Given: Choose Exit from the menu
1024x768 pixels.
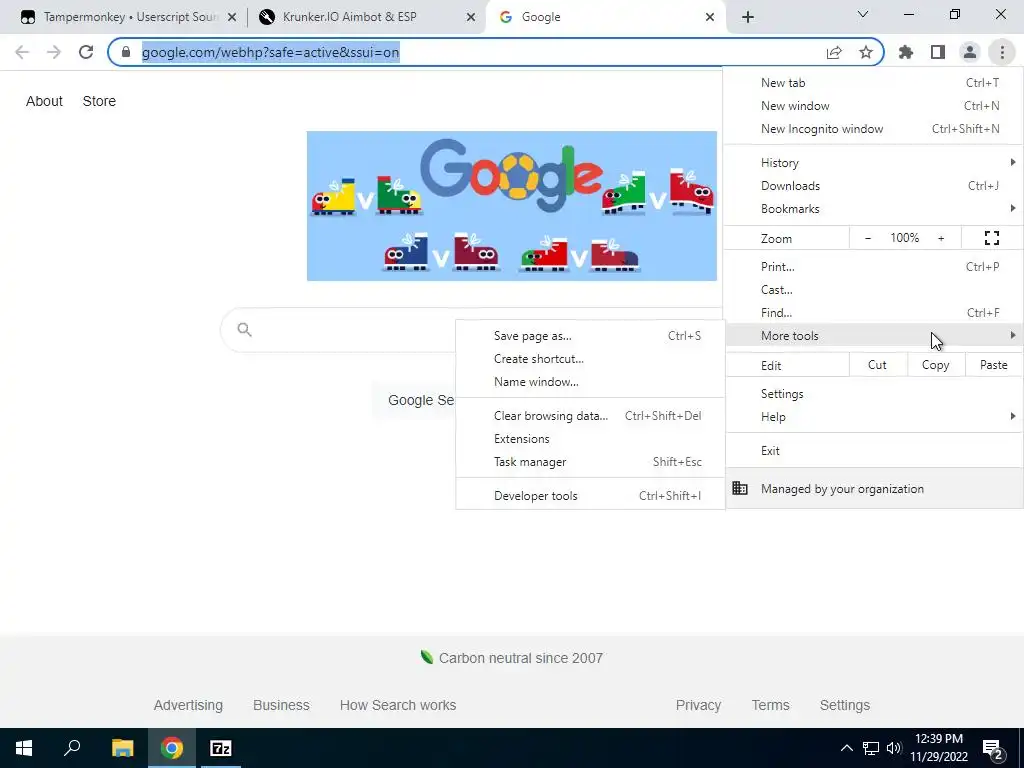Looking at the screenshot, I should 873,451.
